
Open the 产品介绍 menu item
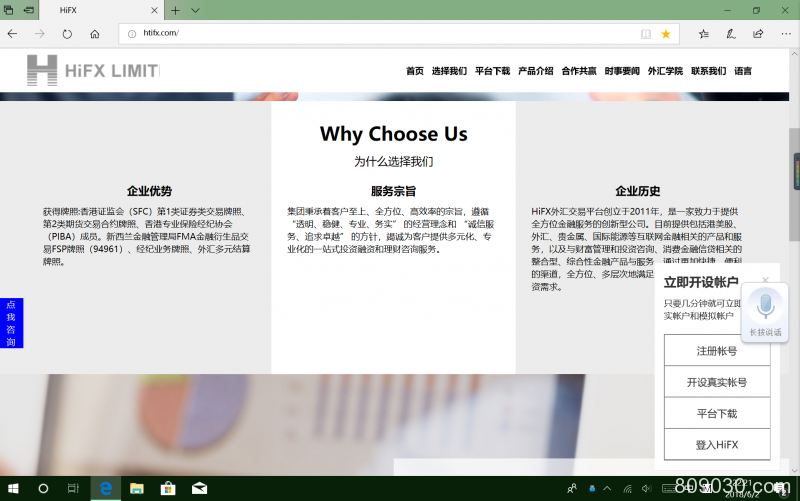[536, 71]
